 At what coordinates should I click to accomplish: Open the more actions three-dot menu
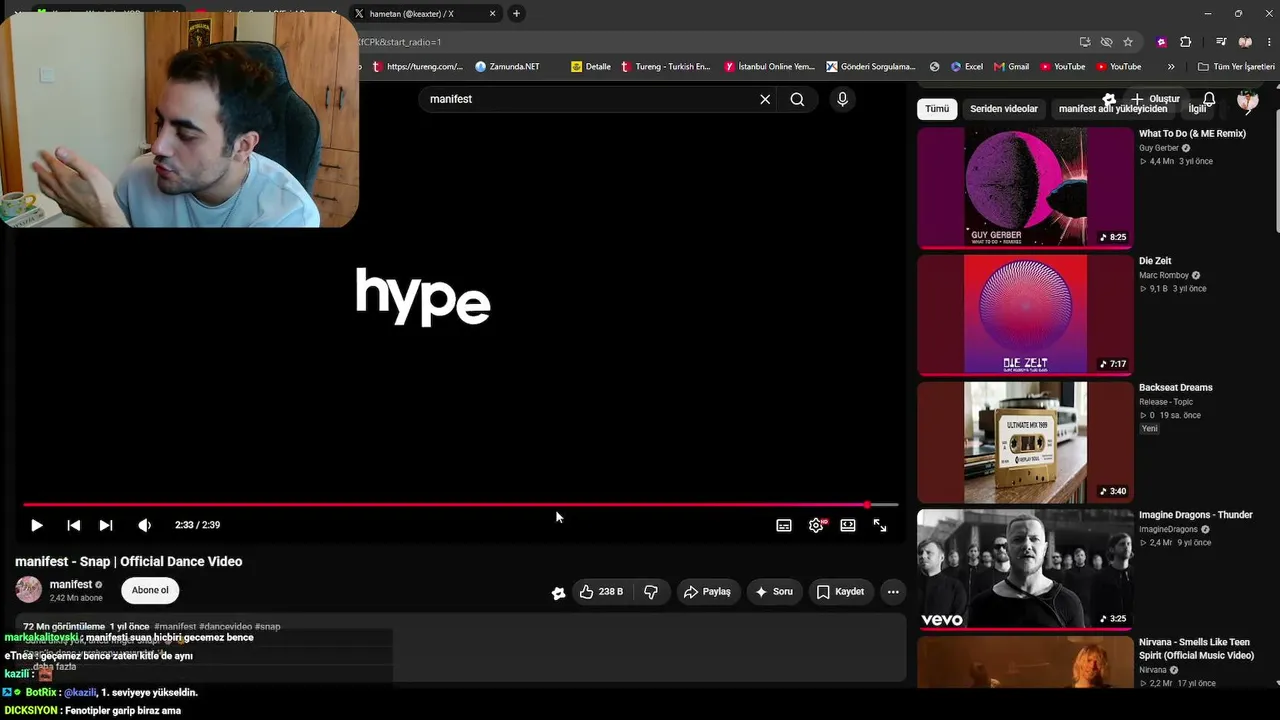pos(893,592)
